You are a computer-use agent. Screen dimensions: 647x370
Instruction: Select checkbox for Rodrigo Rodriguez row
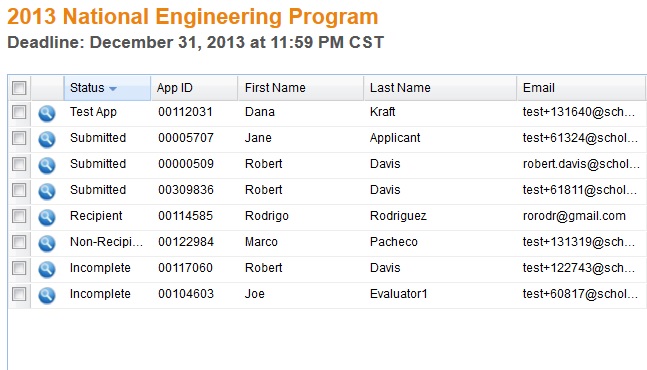tap(19, 216)
